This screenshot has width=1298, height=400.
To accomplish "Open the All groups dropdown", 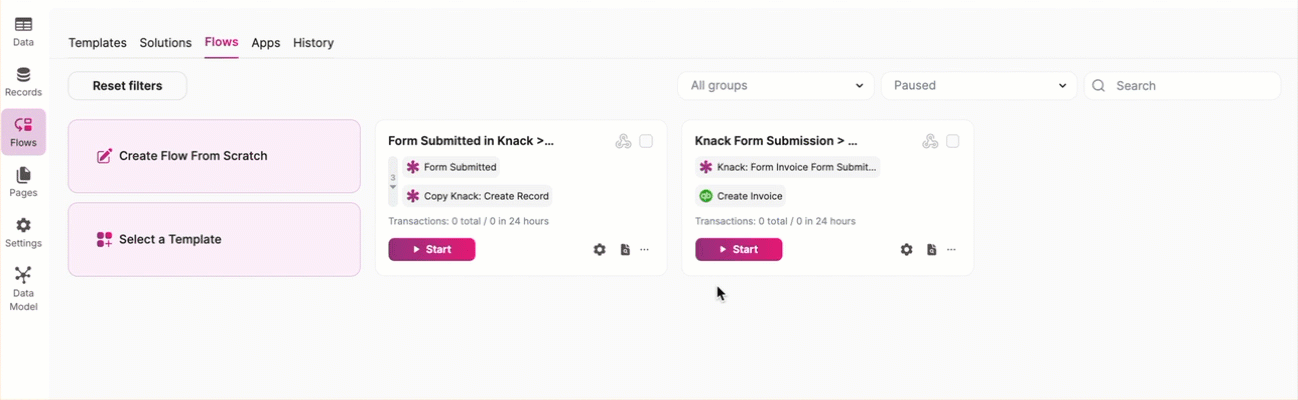I will pyautogui.click(x=776, y=86).
